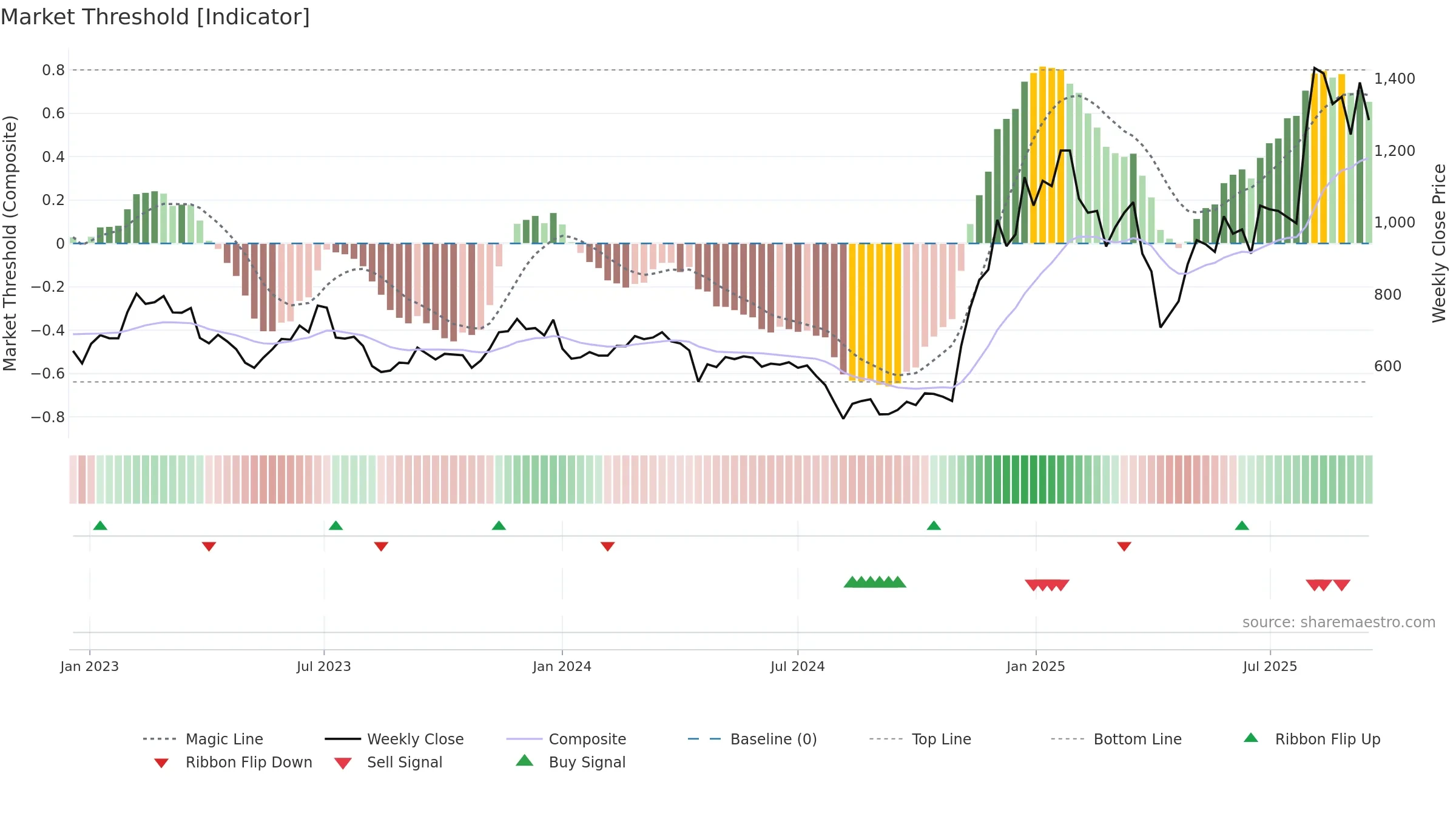Select the ribbon flip down marker in Aug 2023
1456x819 pixels.
[381, 547]
